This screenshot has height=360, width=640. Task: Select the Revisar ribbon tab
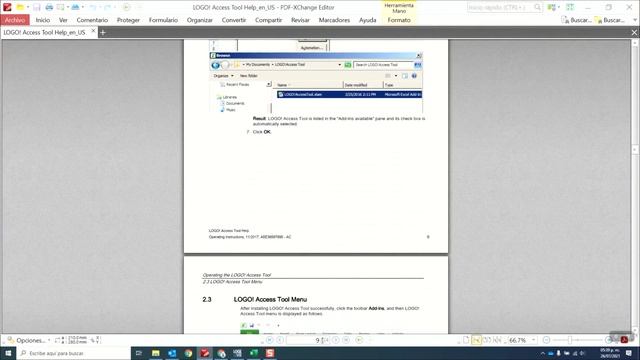[300, 20]
